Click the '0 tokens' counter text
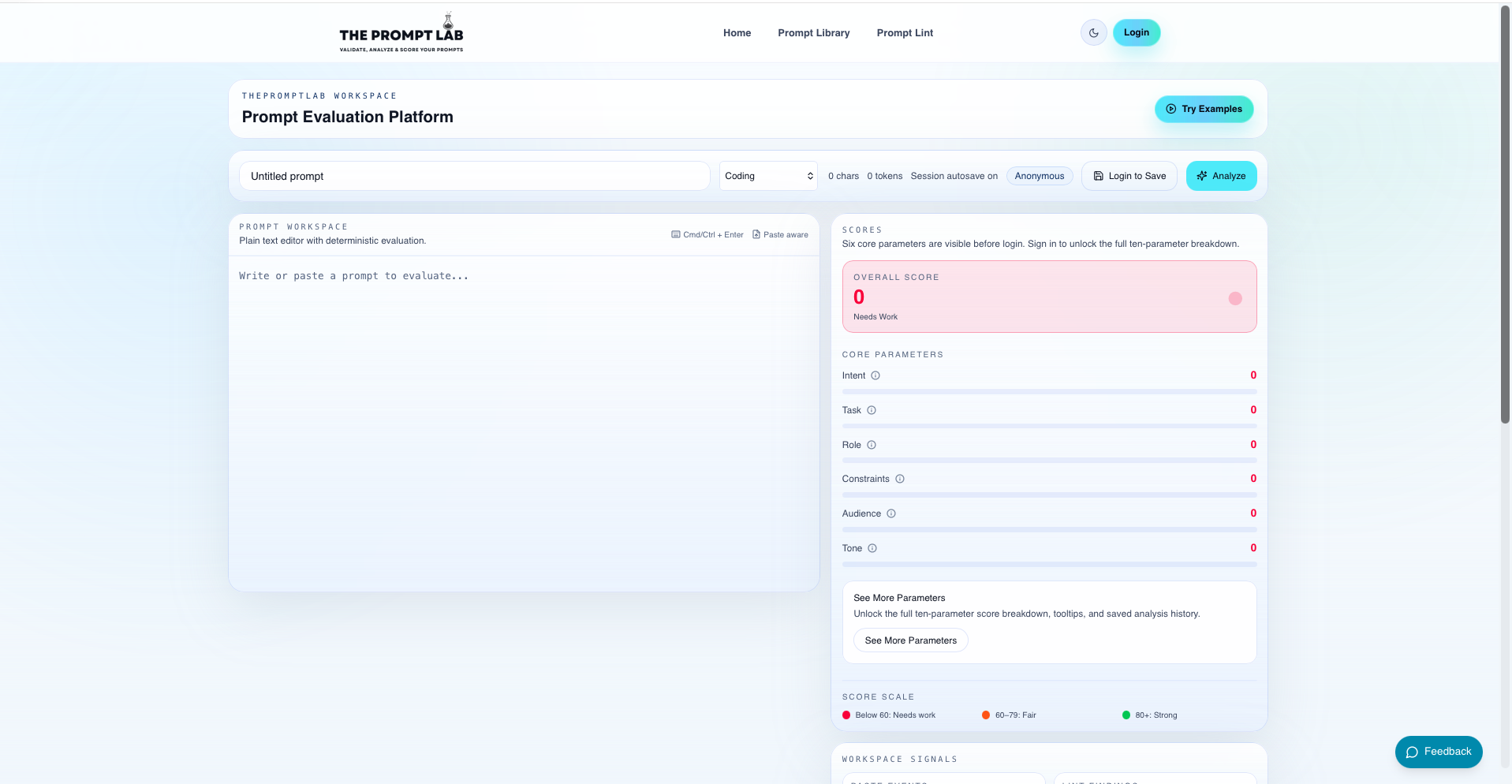 point(884,176)
